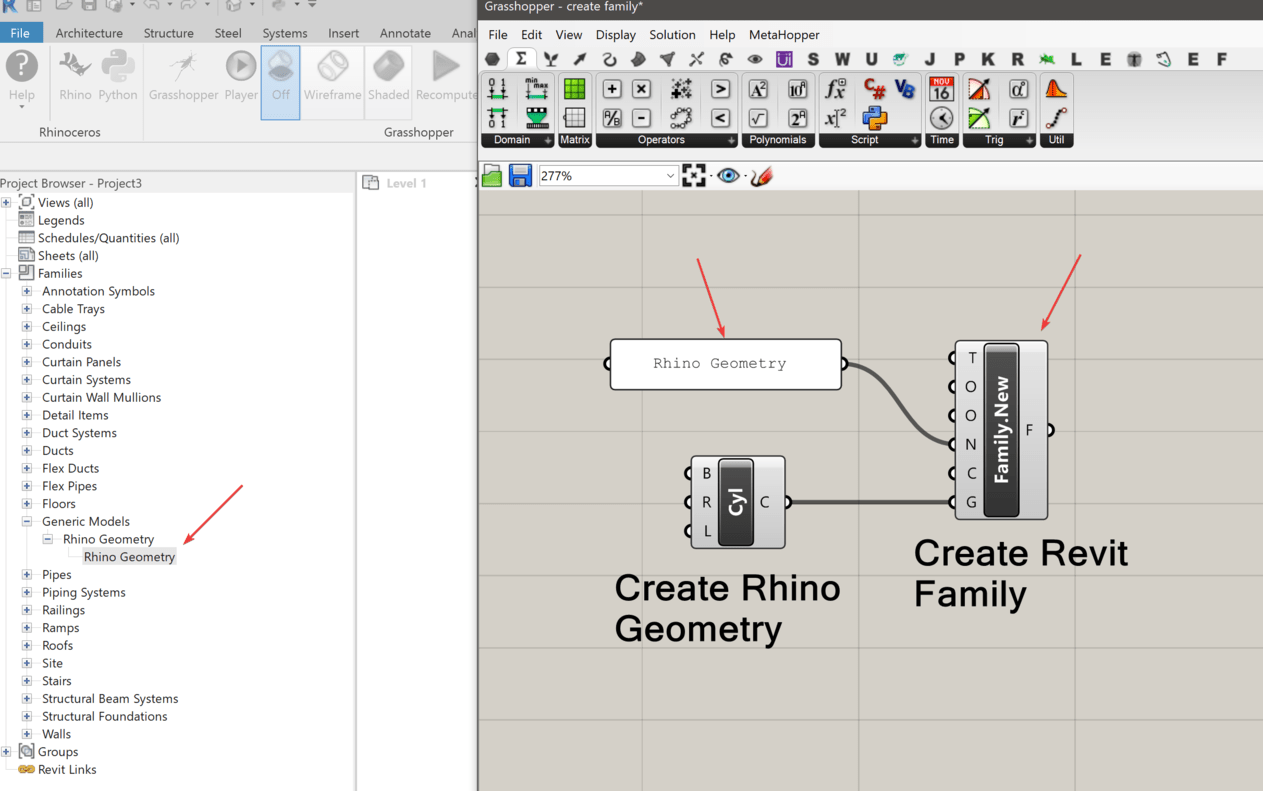Viewport: 1263px width, 791px height.
Task: Open the sketch pen tool in canvas toolbar
Action: coord(762,176)
